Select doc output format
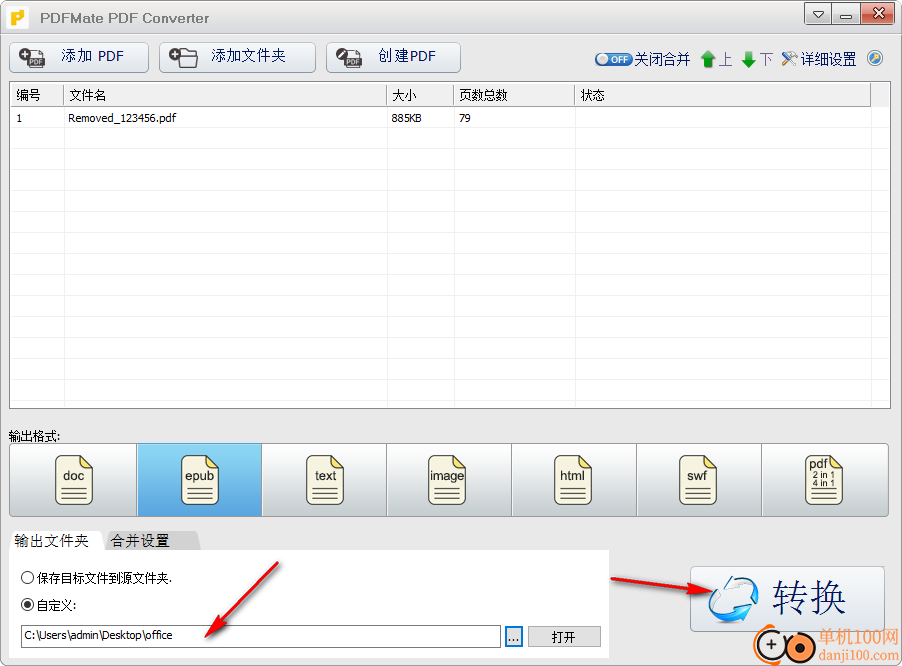Screen dimensions: 902x666 pyautogui.click(x=73, y=480)
